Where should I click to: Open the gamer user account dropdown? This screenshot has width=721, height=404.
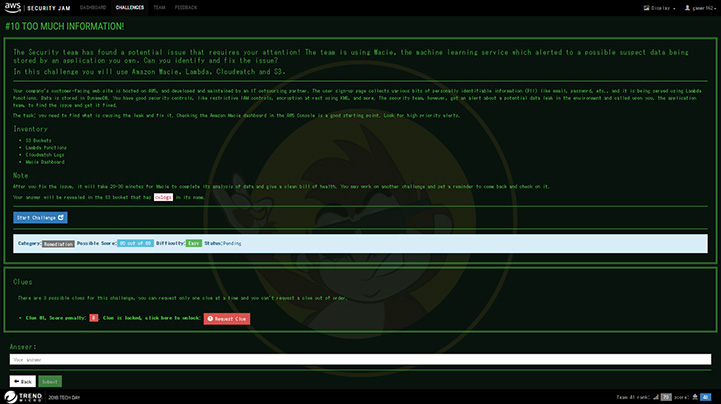700,8
